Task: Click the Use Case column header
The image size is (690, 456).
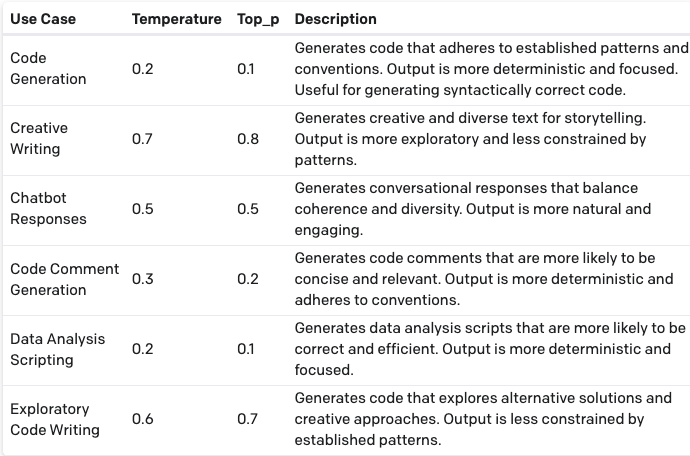Action: point(43,19)
